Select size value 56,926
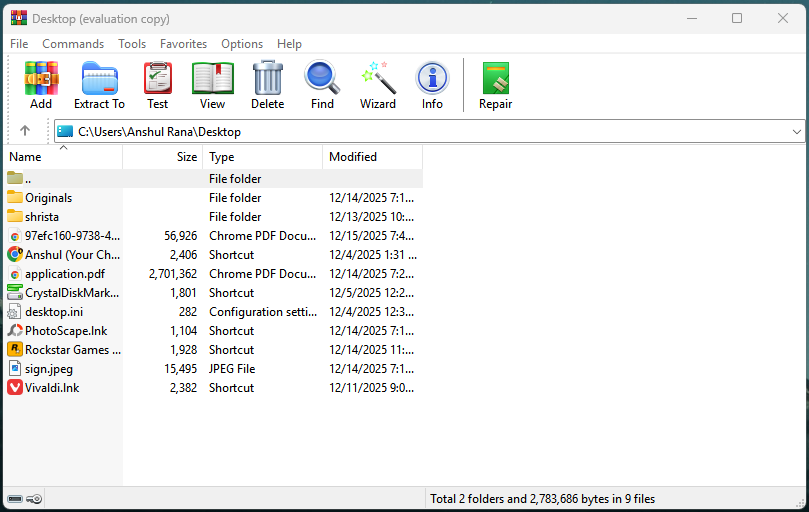Screen dimensions: 809x512 [x=181, y=236]
